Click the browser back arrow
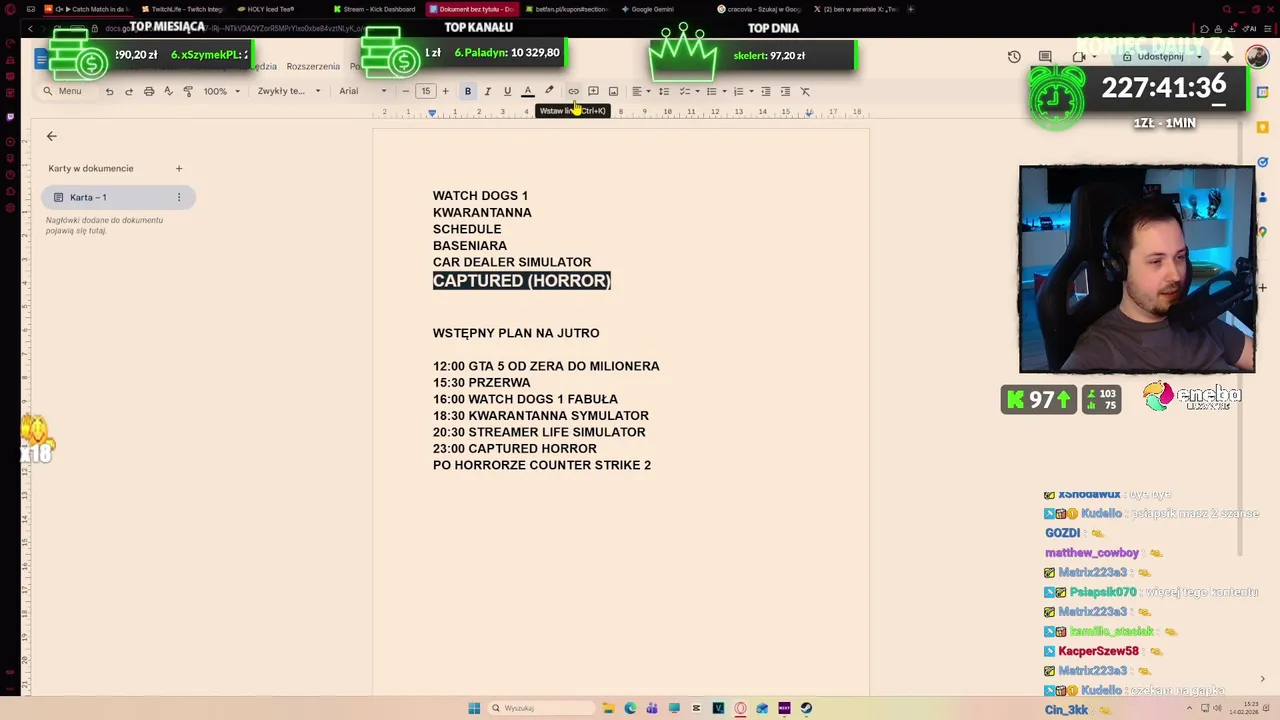The width and height of the screenshot is (1280, 720). [x=31, y=29]
